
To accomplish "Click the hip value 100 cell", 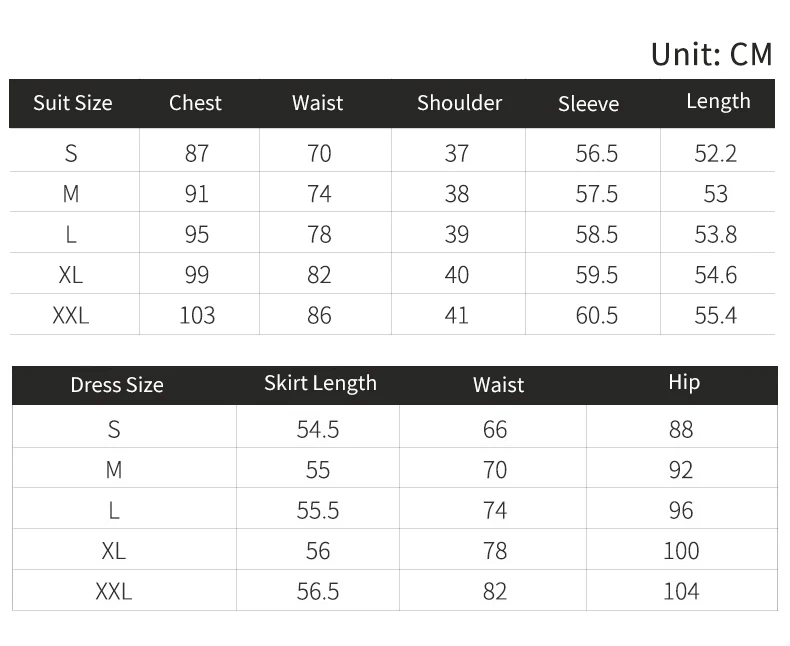I will click(681, 550).
